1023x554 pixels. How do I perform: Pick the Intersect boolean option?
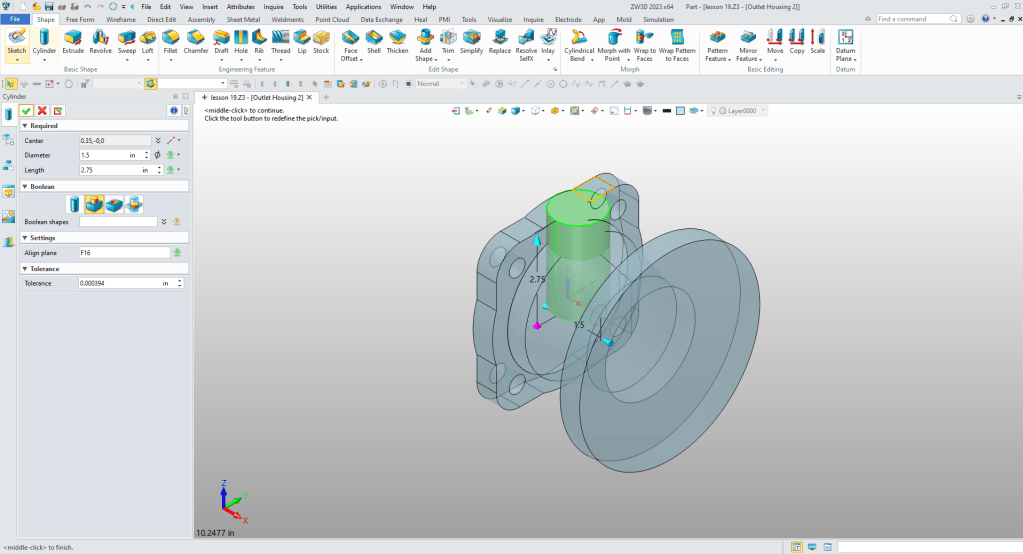pyautogui.click(x=134, y=205)
